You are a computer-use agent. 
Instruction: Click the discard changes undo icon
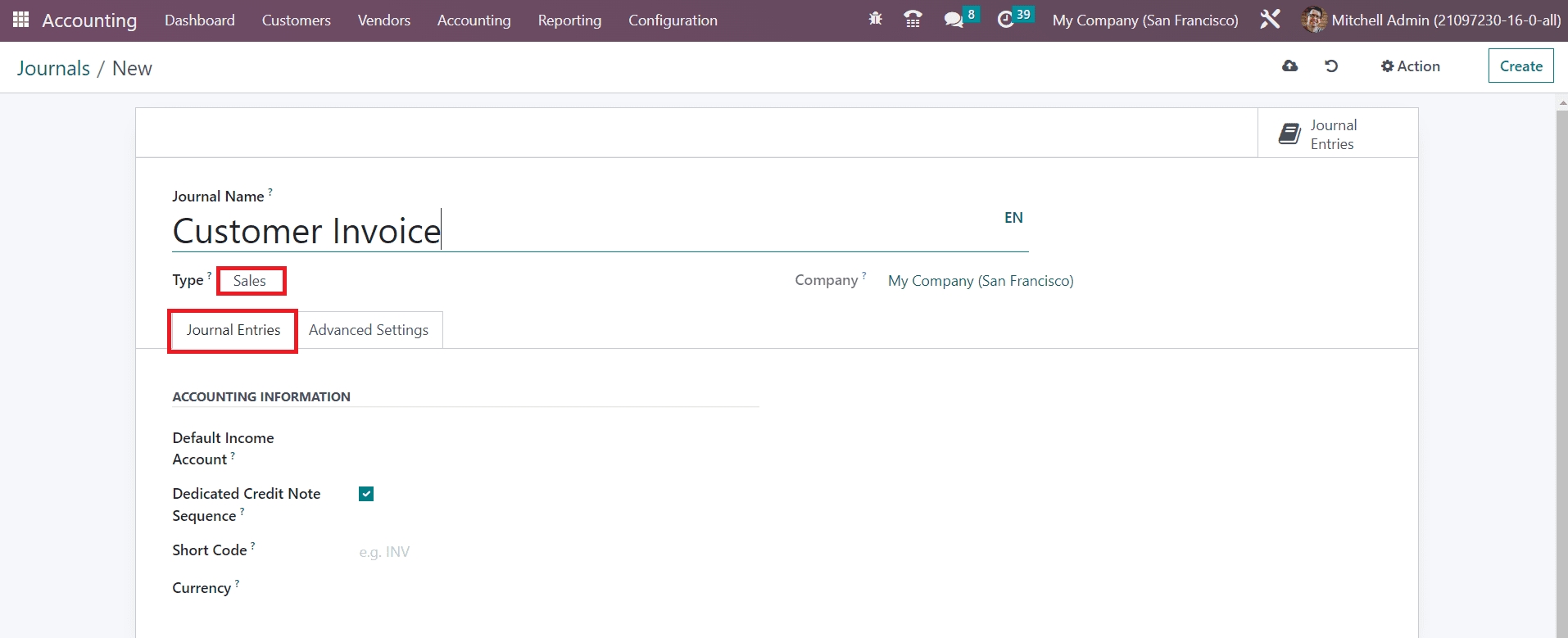[x=1331, y=66]
